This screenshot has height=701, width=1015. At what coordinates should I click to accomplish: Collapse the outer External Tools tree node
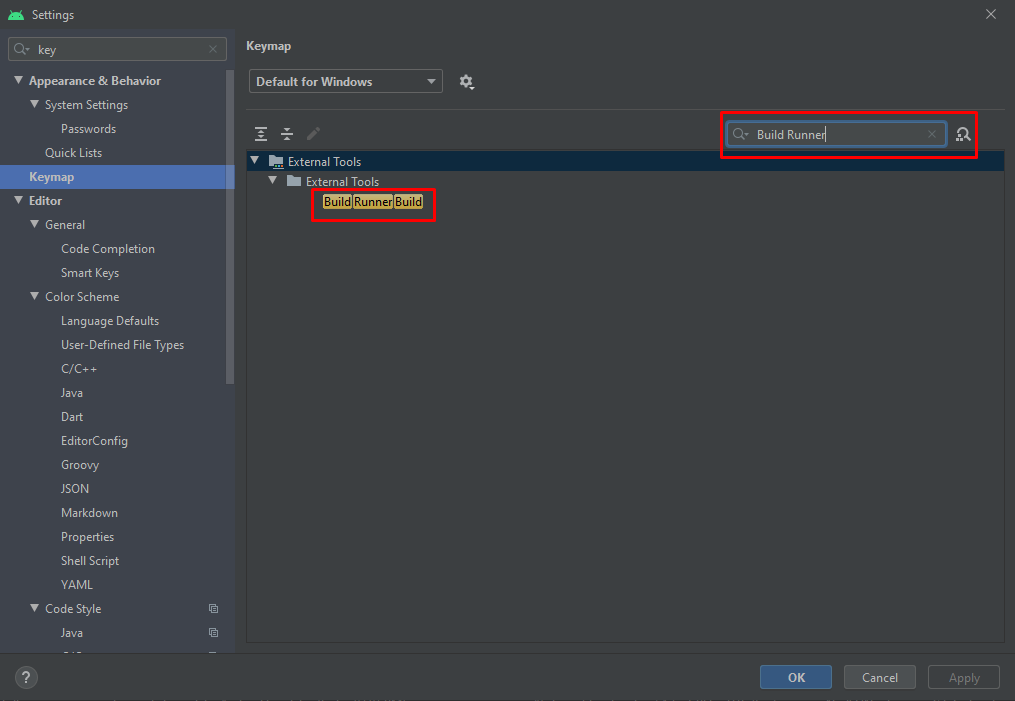point(254,161)
